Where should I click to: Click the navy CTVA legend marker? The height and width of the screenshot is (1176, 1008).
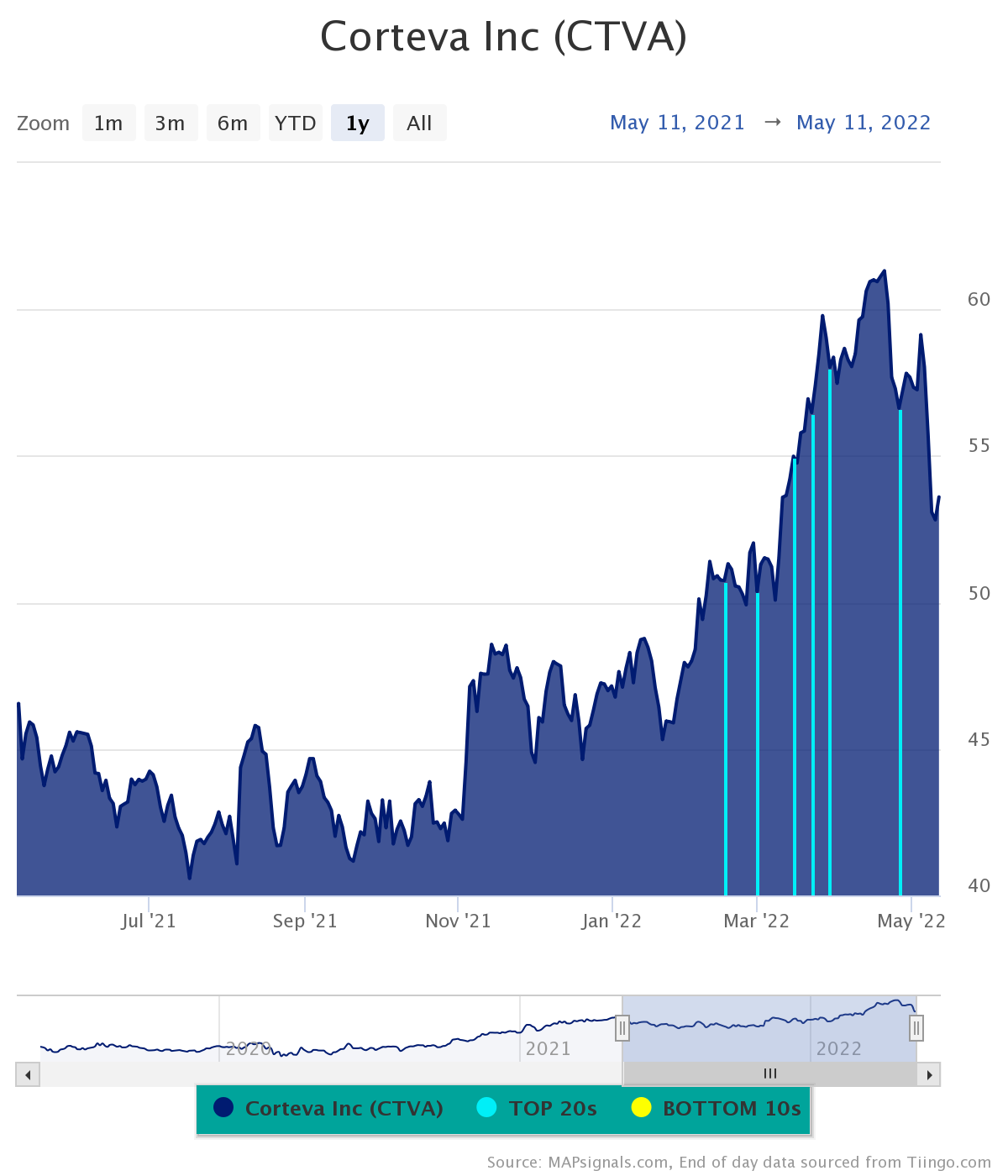point(223,1108)
